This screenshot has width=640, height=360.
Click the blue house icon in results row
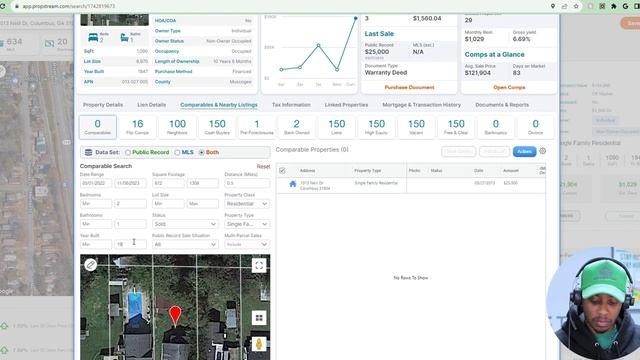(x=293, y=184)
